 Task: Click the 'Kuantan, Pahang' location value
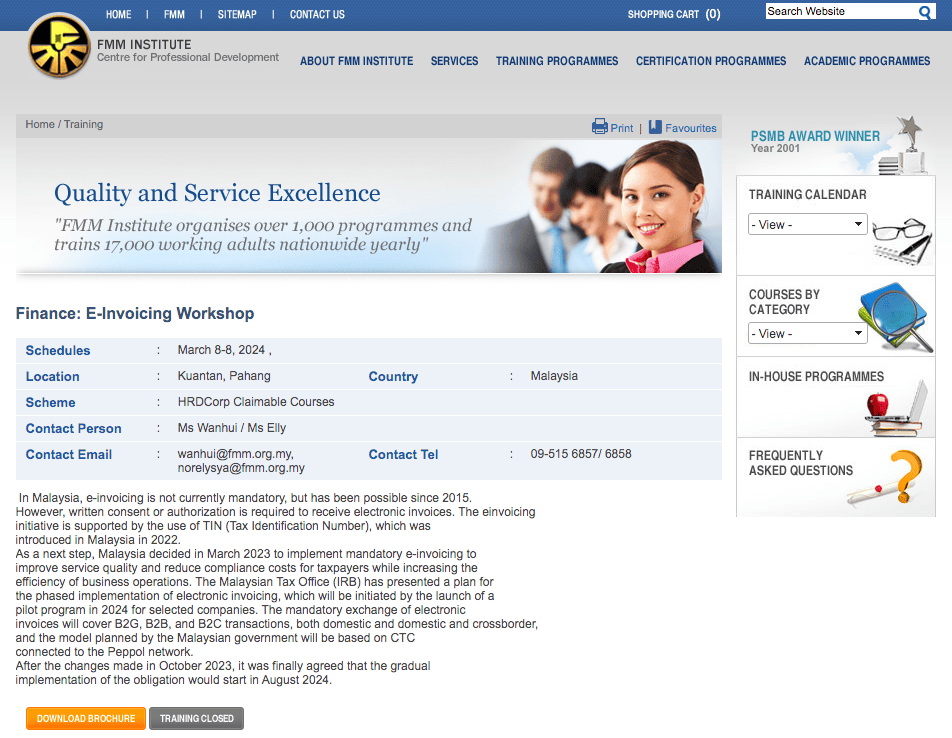pos(224,376)
